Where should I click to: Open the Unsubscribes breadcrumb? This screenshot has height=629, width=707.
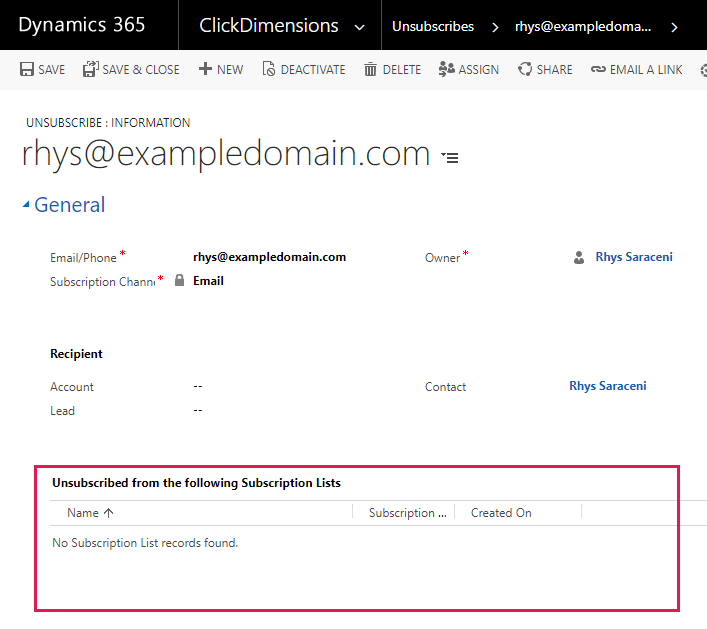[x=433, y=27]
